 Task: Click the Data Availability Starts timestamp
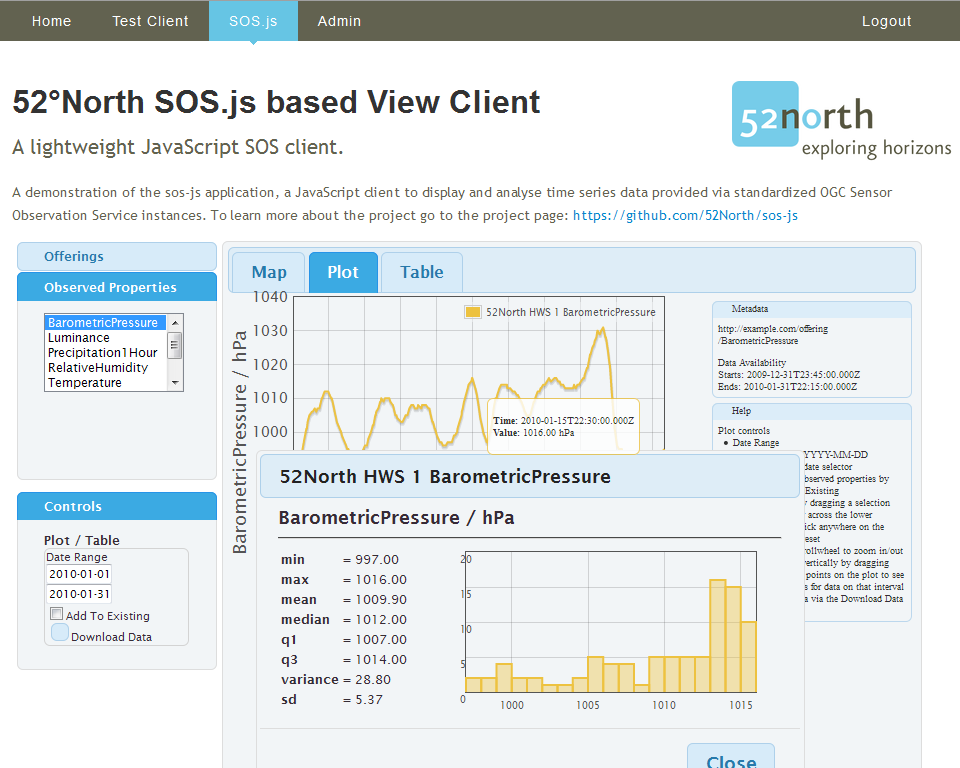(x=789, y=375)
